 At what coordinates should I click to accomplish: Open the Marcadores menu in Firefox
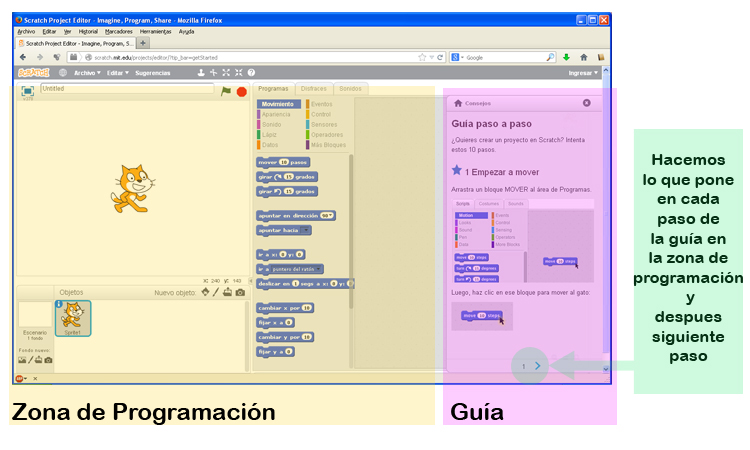(x=119, y=32)
